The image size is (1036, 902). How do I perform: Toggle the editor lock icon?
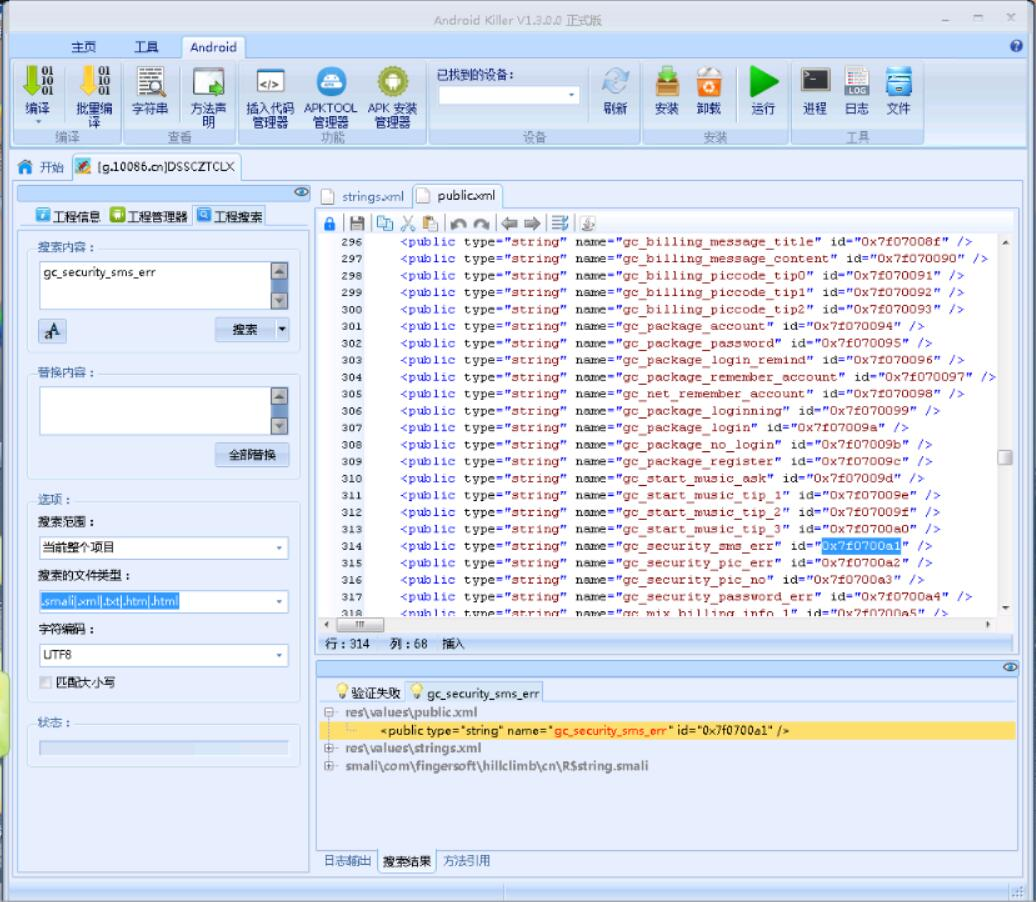tap(329, 223)
